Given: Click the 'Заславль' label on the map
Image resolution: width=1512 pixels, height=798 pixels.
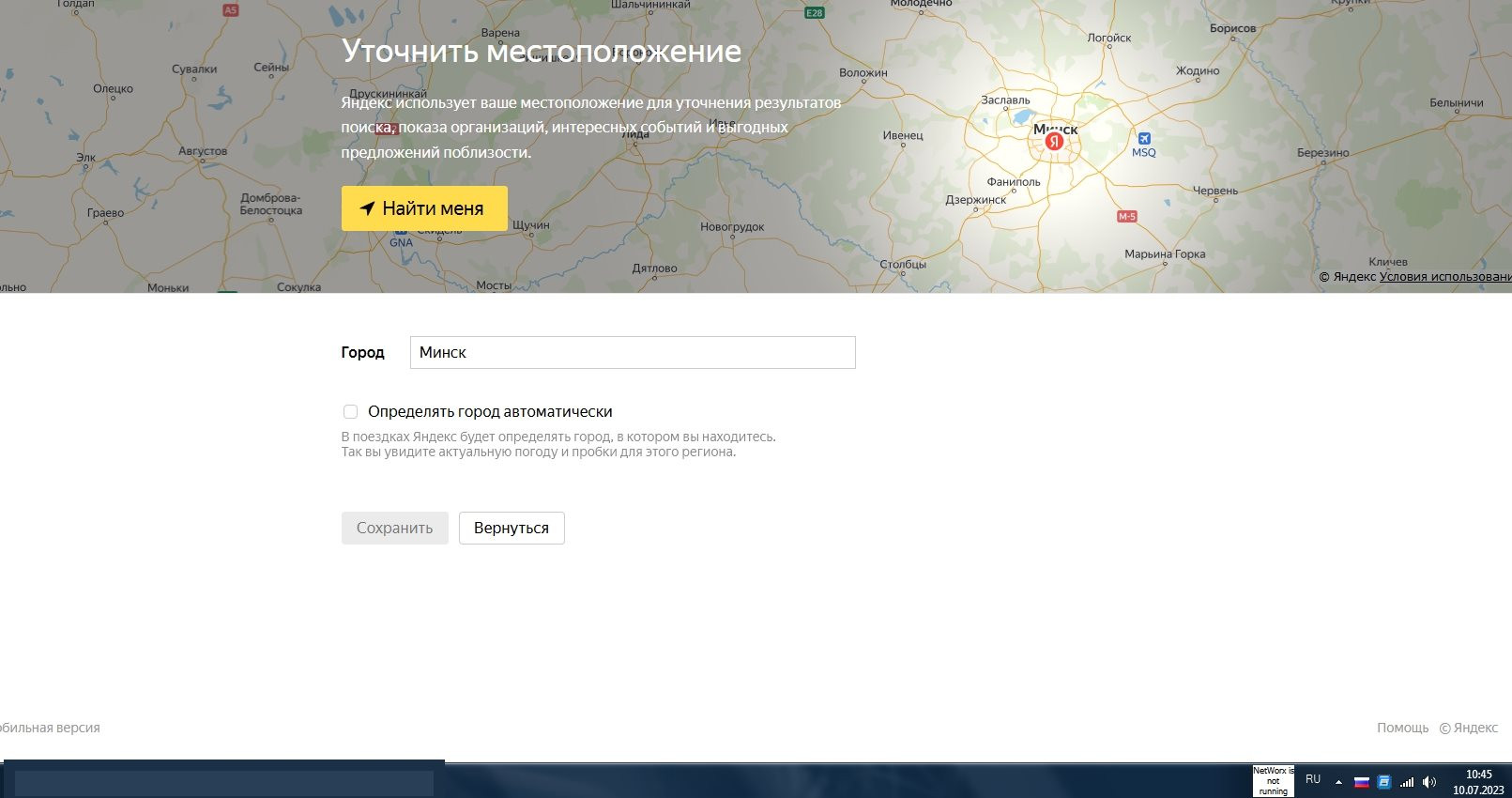Looking at the screenshot, I should pyautogui.click(x=1005, y=100).
